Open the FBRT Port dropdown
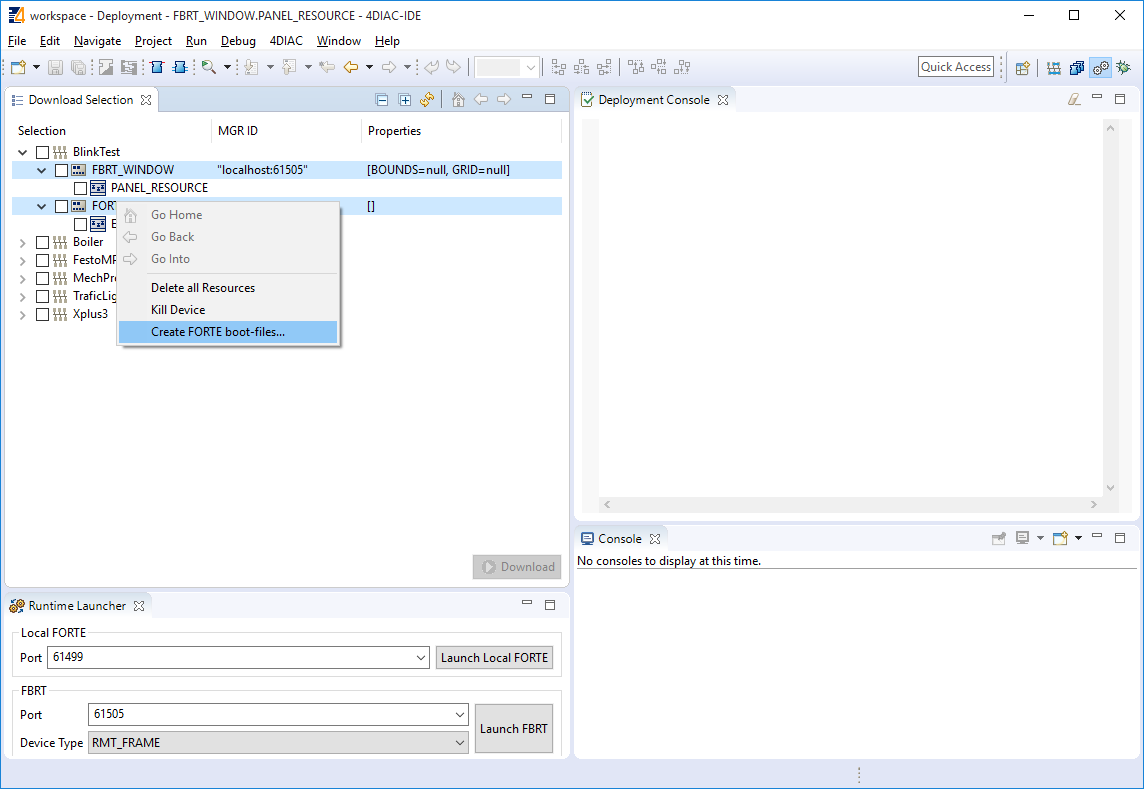 461,714
